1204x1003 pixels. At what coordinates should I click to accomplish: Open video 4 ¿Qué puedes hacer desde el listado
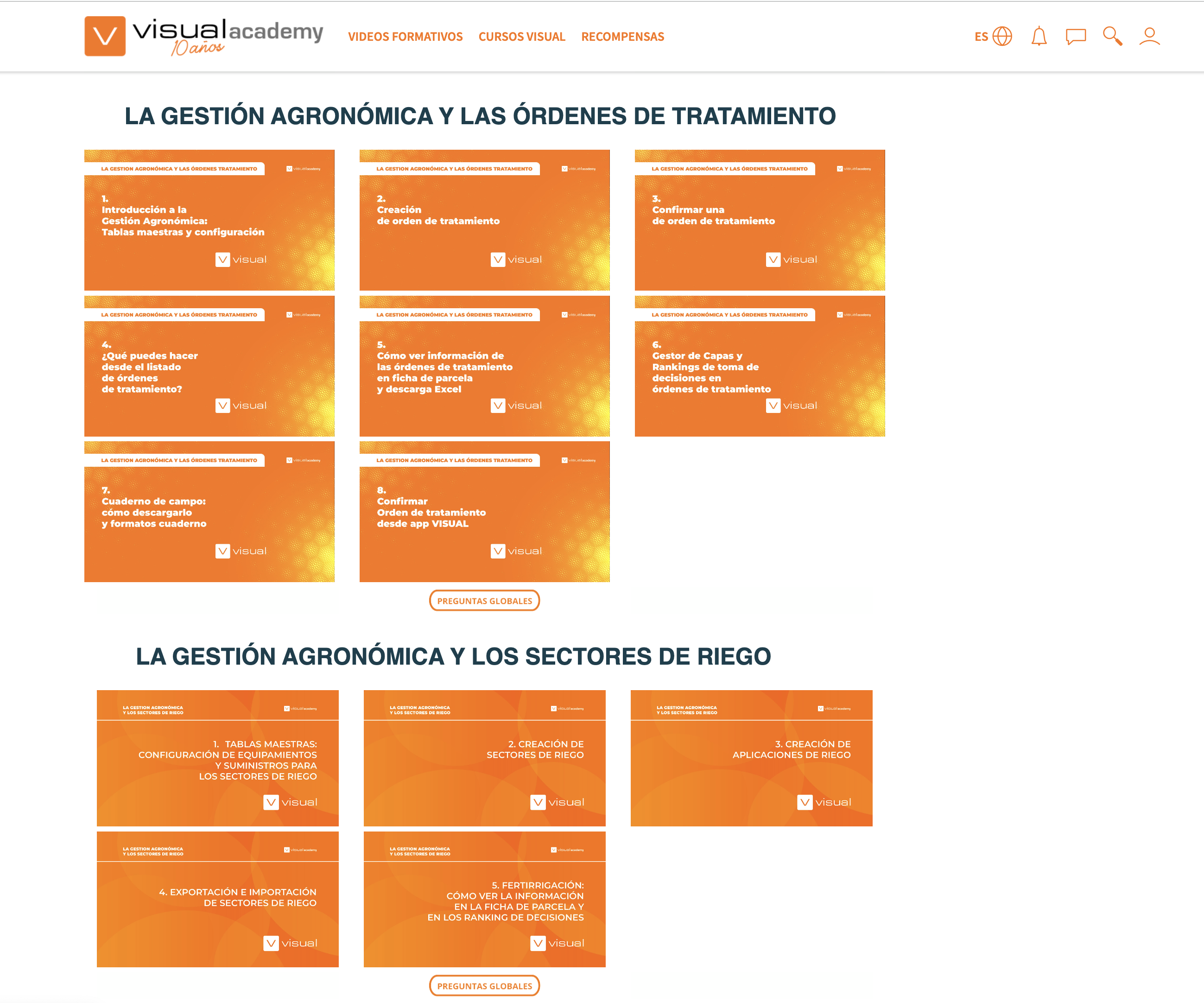pos(209,366)
